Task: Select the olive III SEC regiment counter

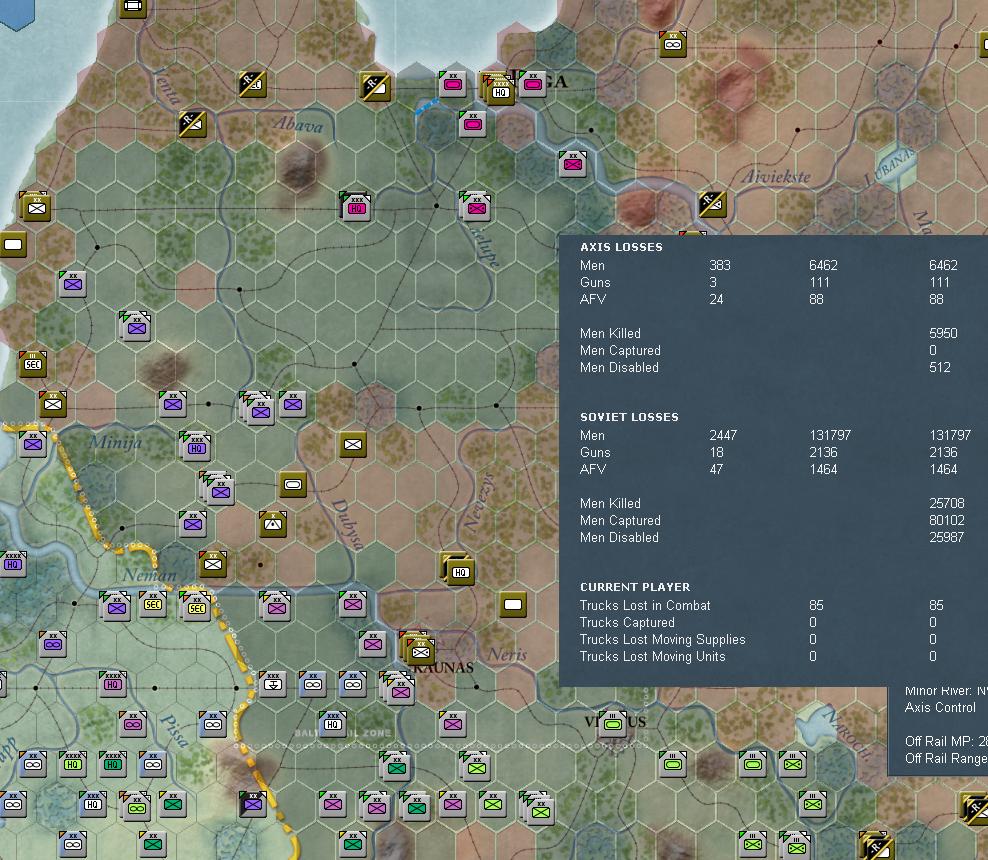Action: 33,364
